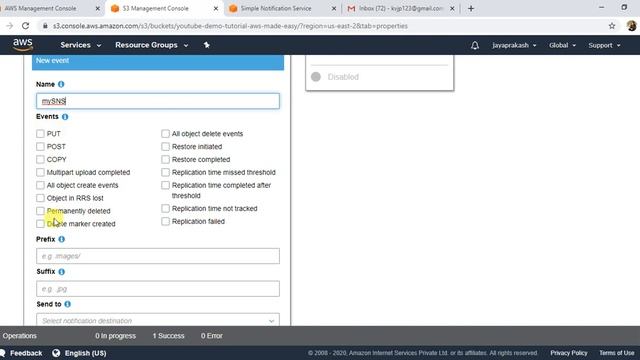Image resolution: width=640 pixels, height=360 pixels.
Task: Open the jayaprakash account dropdown
Action: click(514, 45)
